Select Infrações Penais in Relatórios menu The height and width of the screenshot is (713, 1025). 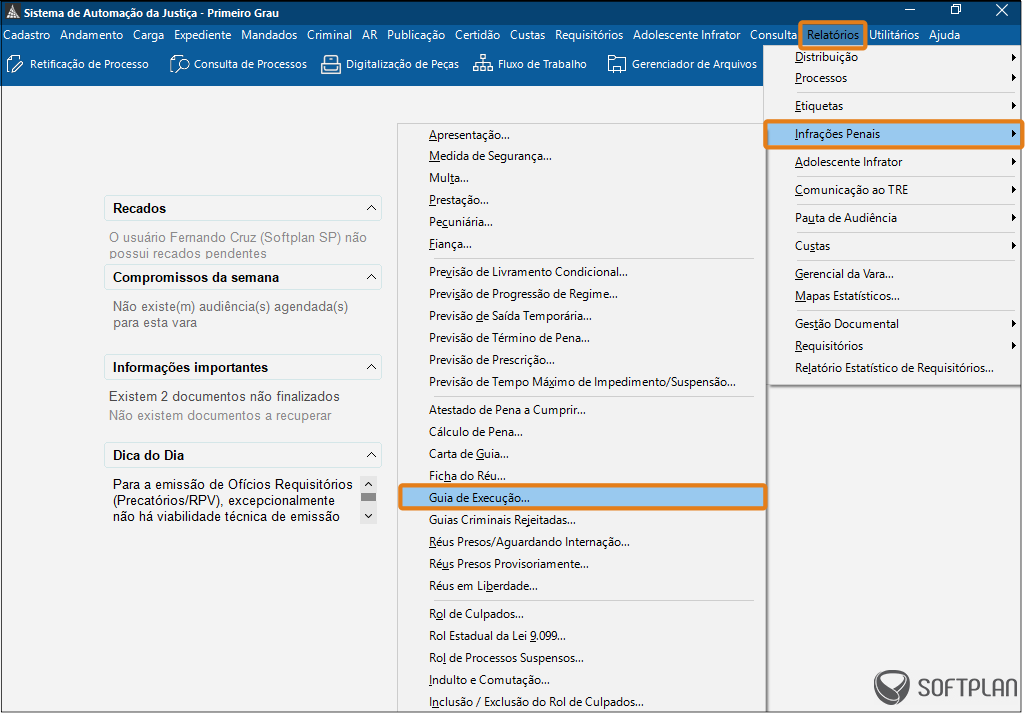(893, 134)
